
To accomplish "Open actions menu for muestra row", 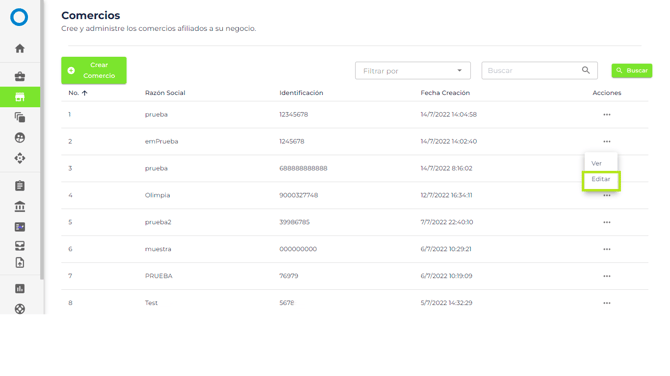I will pyautogui.click(x=607, y=249).
